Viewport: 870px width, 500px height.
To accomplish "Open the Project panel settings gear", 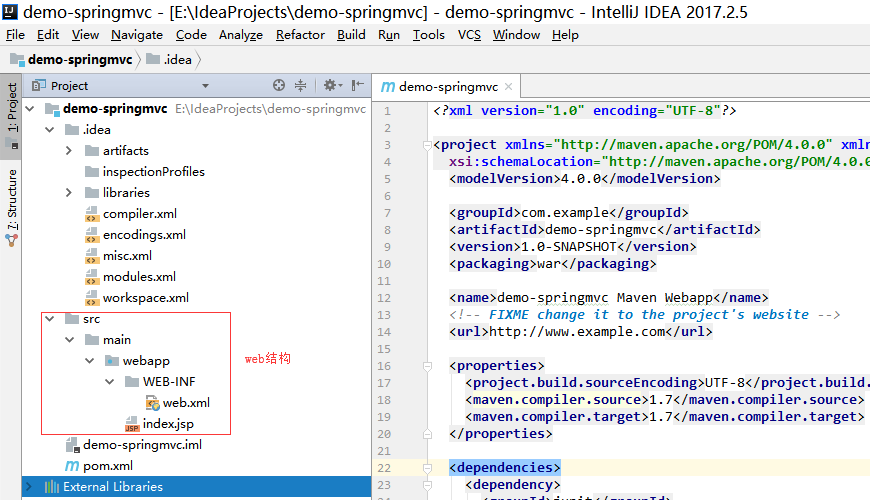I will (332, 85).
